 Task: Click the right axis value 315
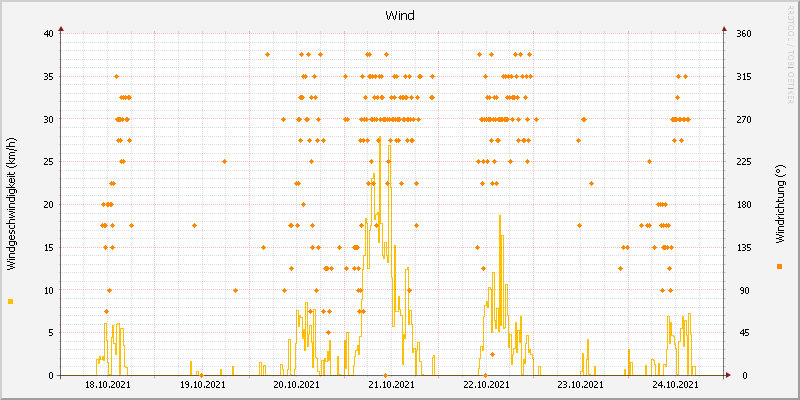coord(743,77)
